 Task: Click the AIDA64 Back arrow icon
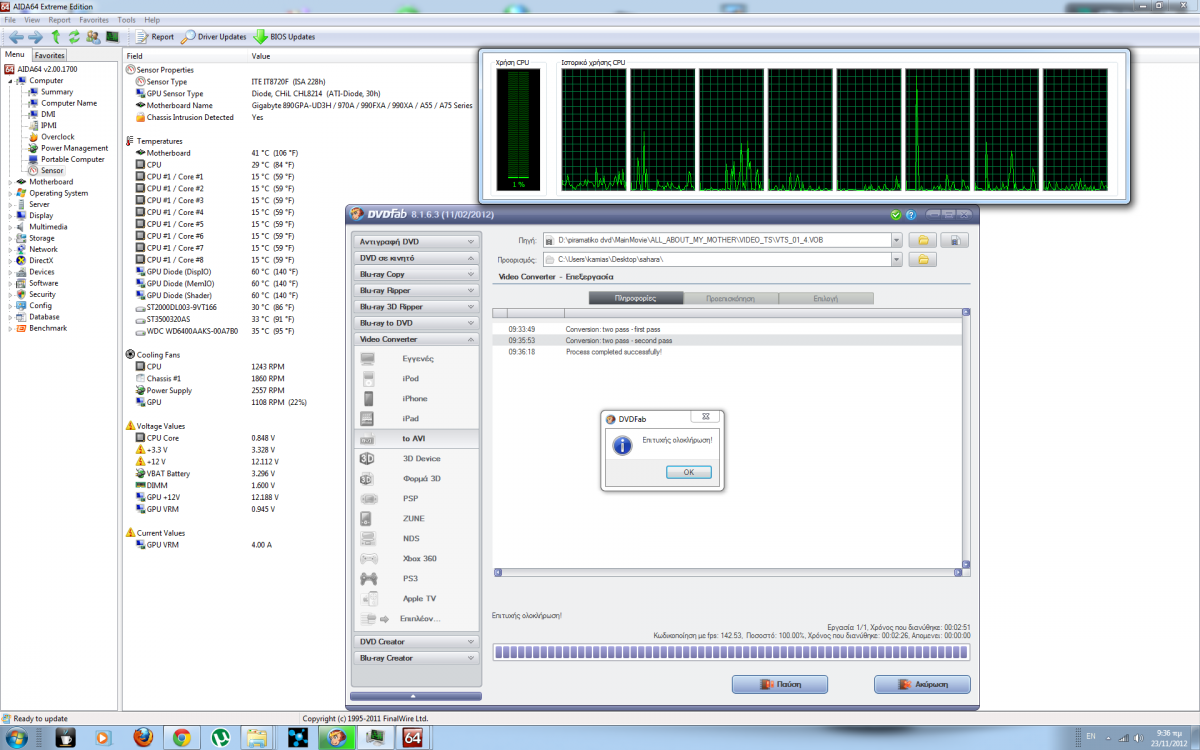pos(16,37)
